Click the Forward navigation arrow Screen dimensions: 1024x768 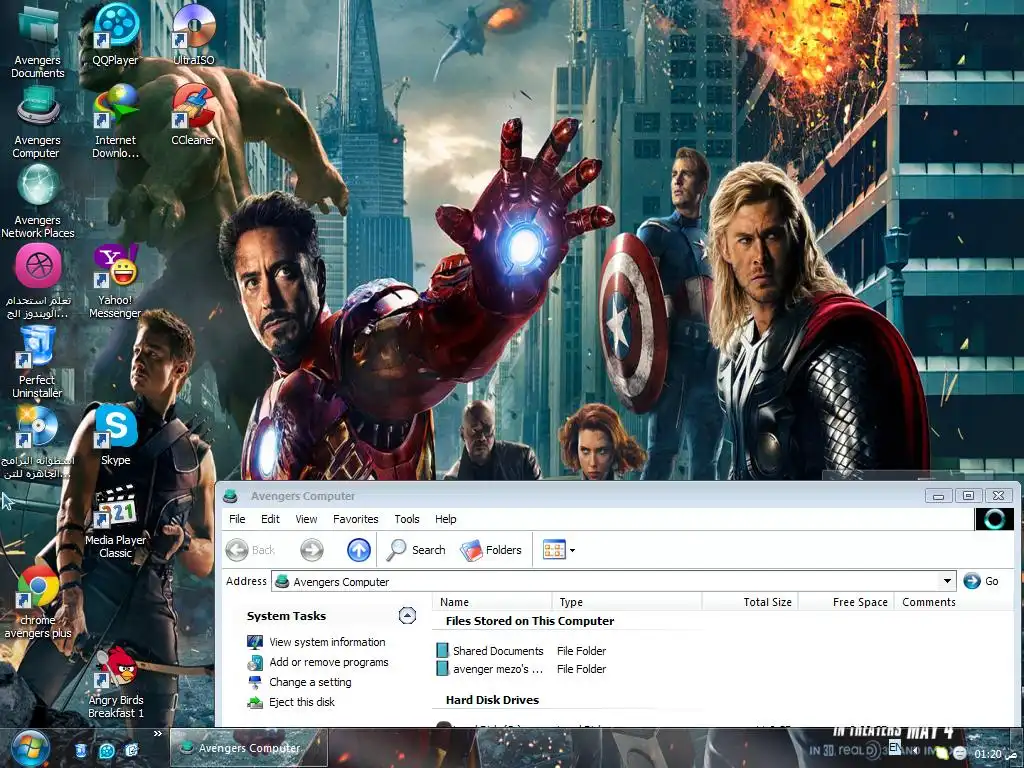pyautogui.click(x=312, y=550)
